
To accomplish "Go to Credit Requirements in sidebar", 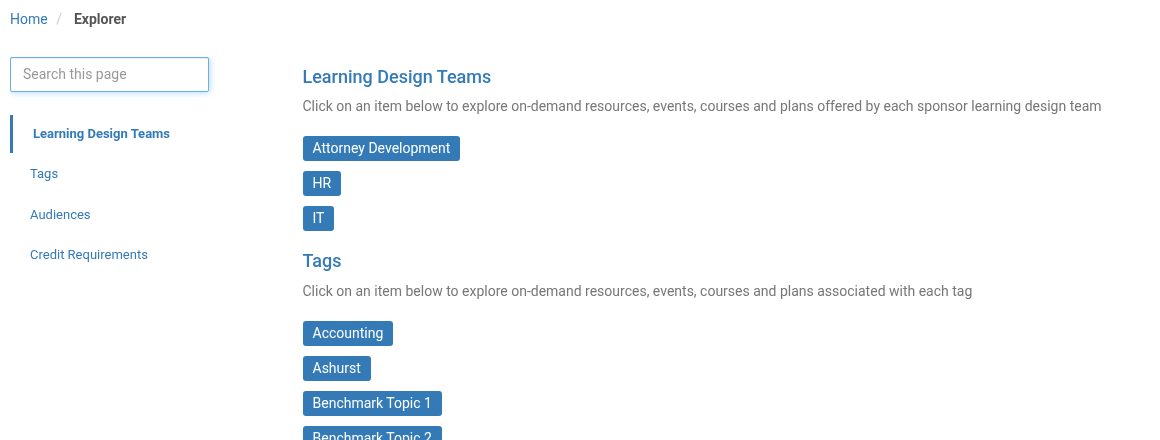I will 89,254.
